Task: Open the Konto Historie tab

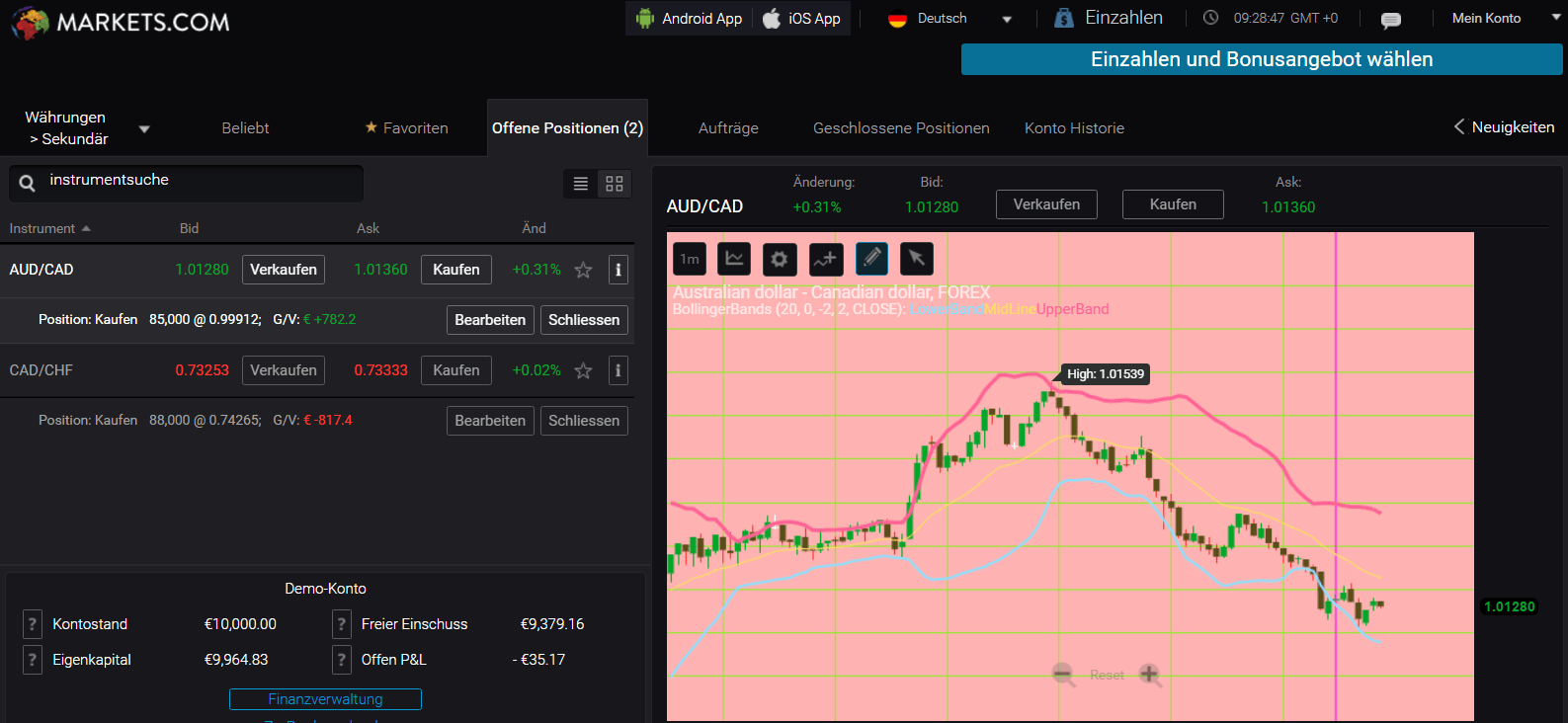Action: [1074, 128]
